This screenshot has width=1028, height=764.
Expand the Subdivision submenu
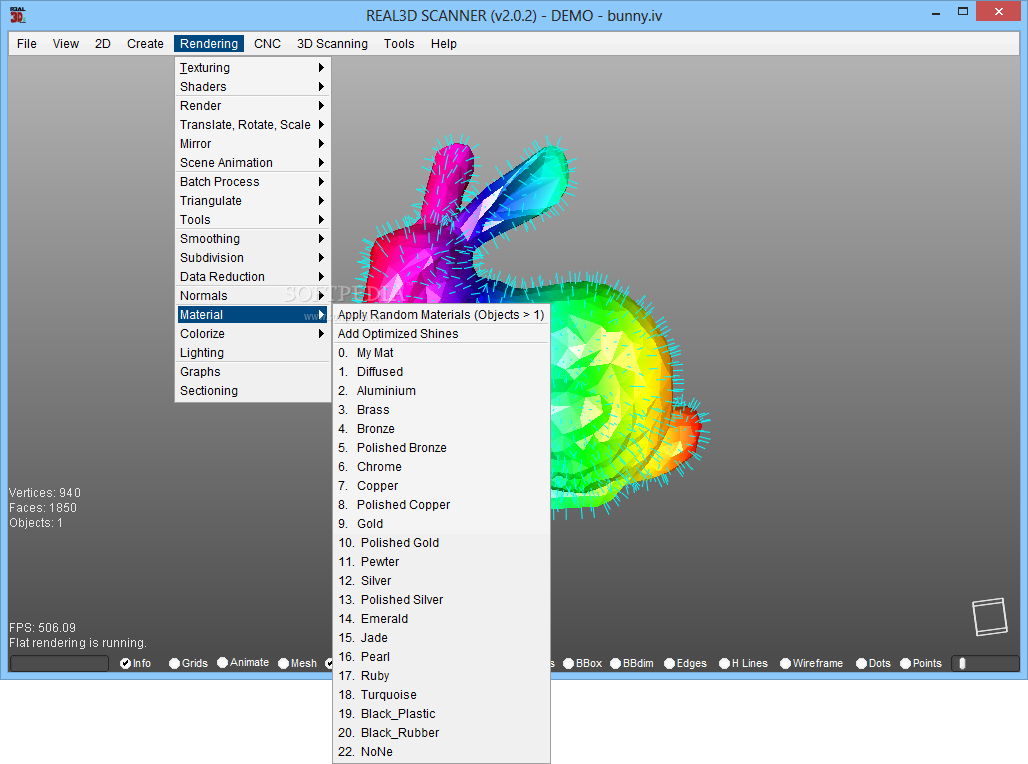pos(252,258)
